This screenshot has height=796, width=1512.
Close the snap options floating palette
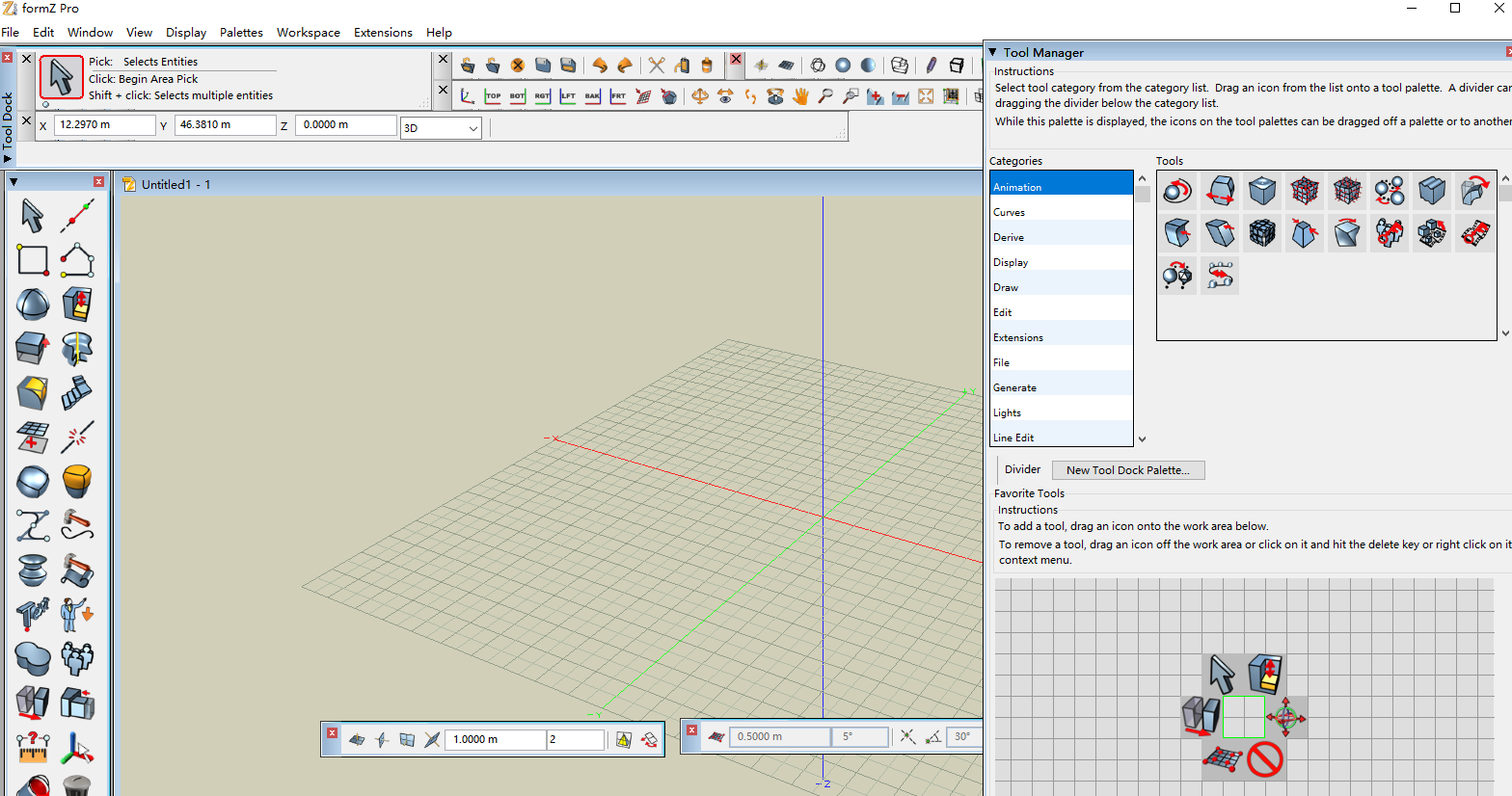tap(691, 730)
